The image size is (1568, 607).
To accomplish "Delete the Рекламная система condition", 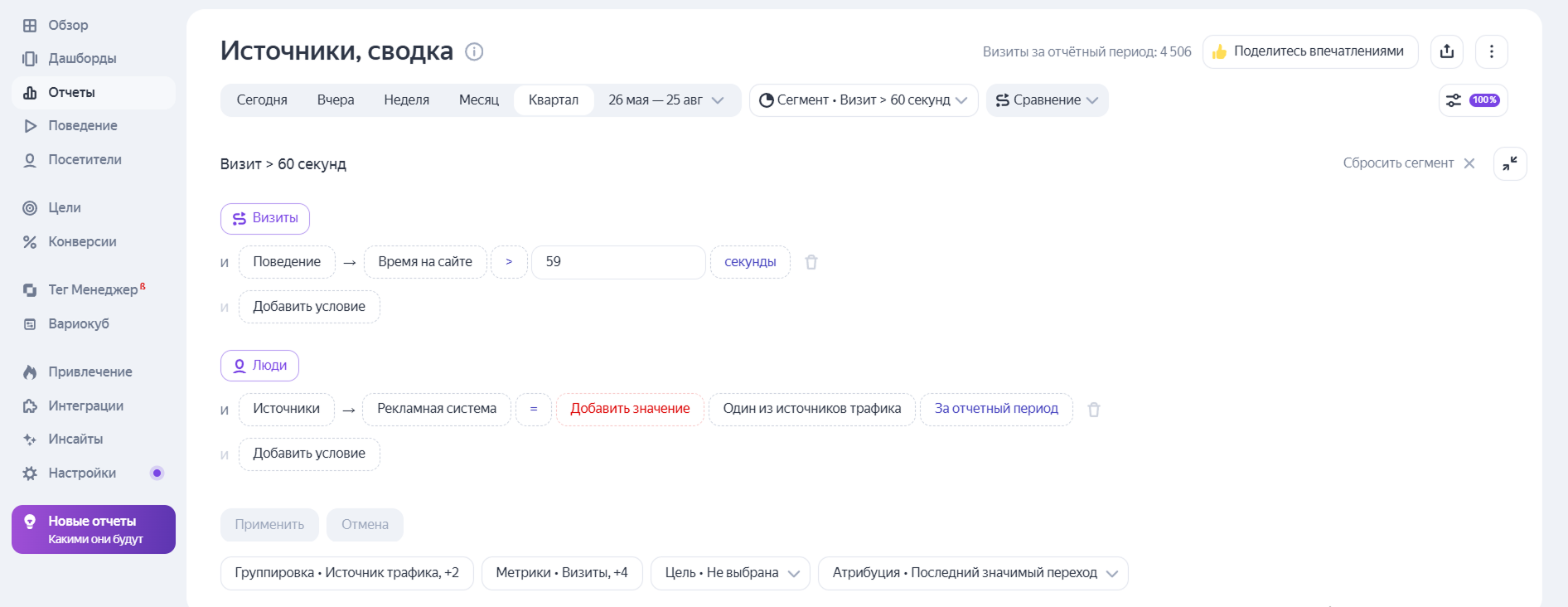I will point(1094,410).
